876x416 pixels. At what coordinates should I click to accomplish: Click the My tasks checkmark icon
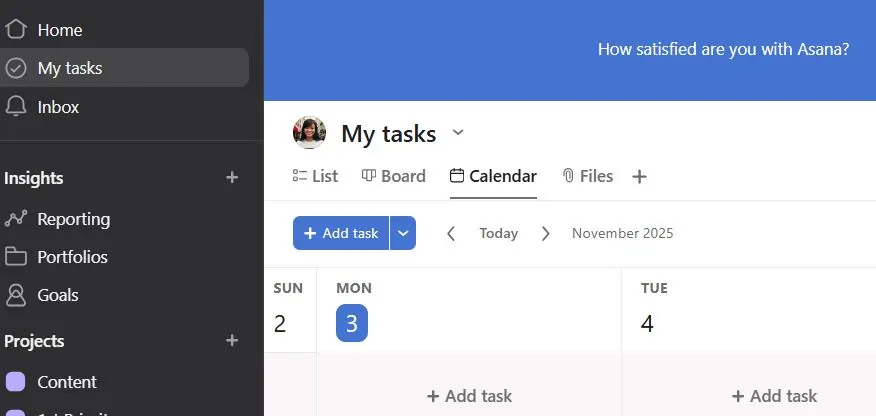click(16, 68)
